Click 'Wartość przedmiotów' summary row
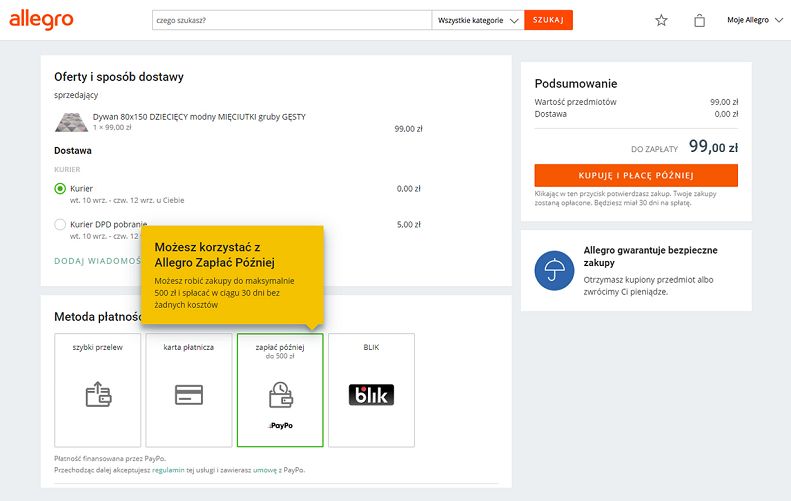 (636, 102)
